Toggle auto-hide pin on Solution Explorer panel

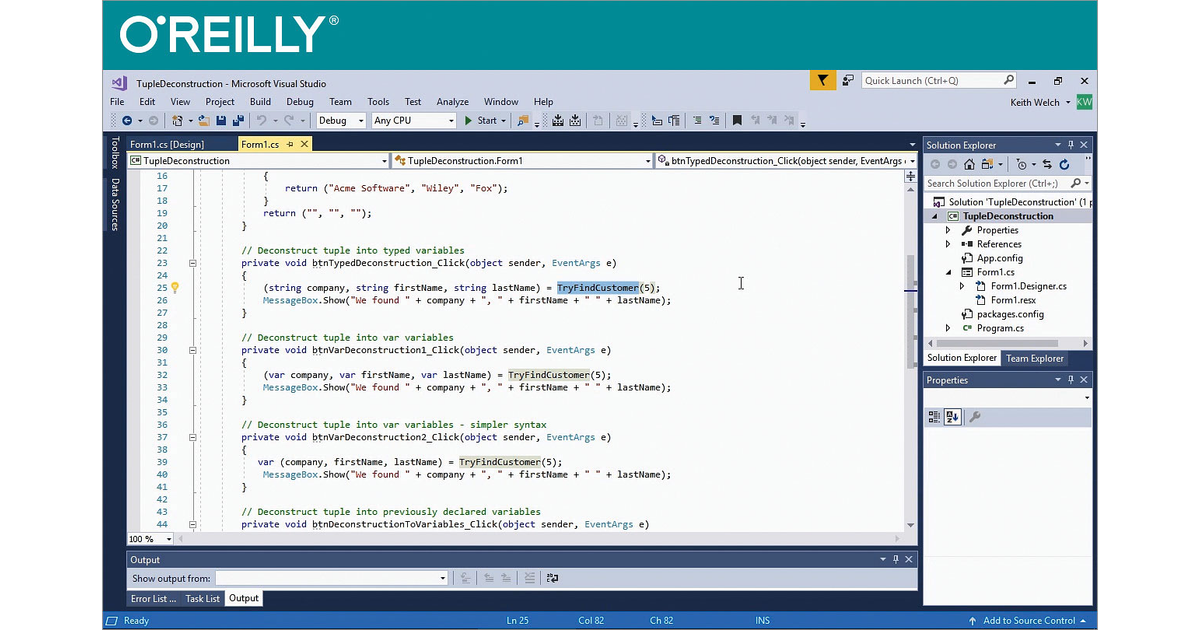tap(1070, 145)
